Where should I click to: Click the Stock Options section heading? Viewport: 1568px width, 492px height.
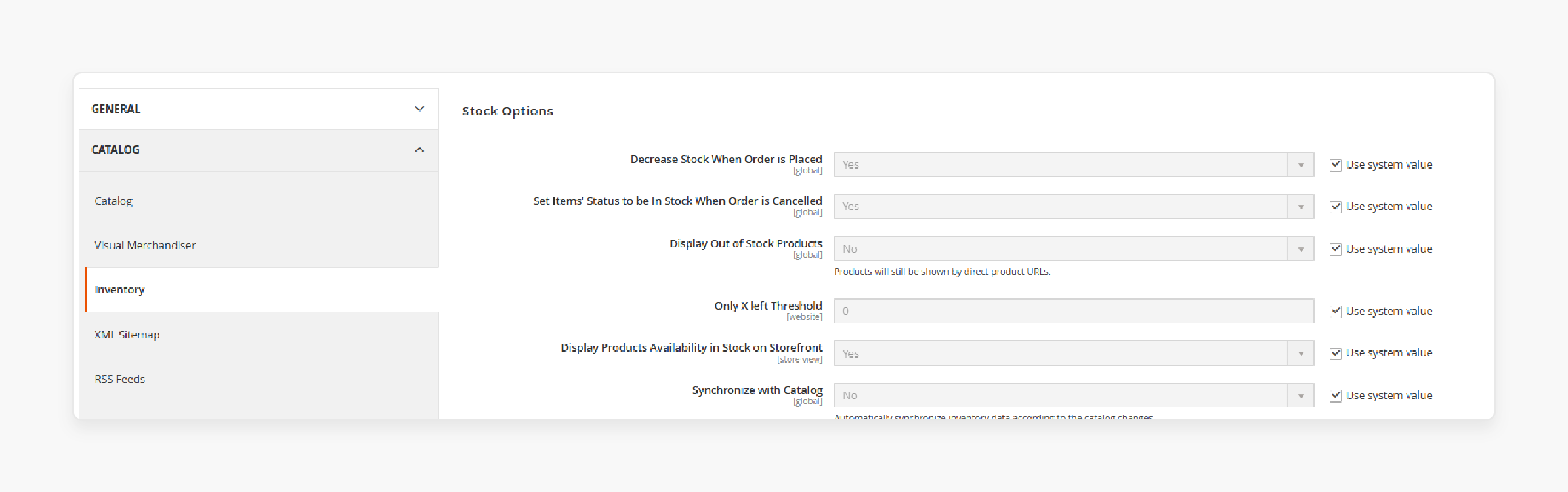(x=507, y=111)
